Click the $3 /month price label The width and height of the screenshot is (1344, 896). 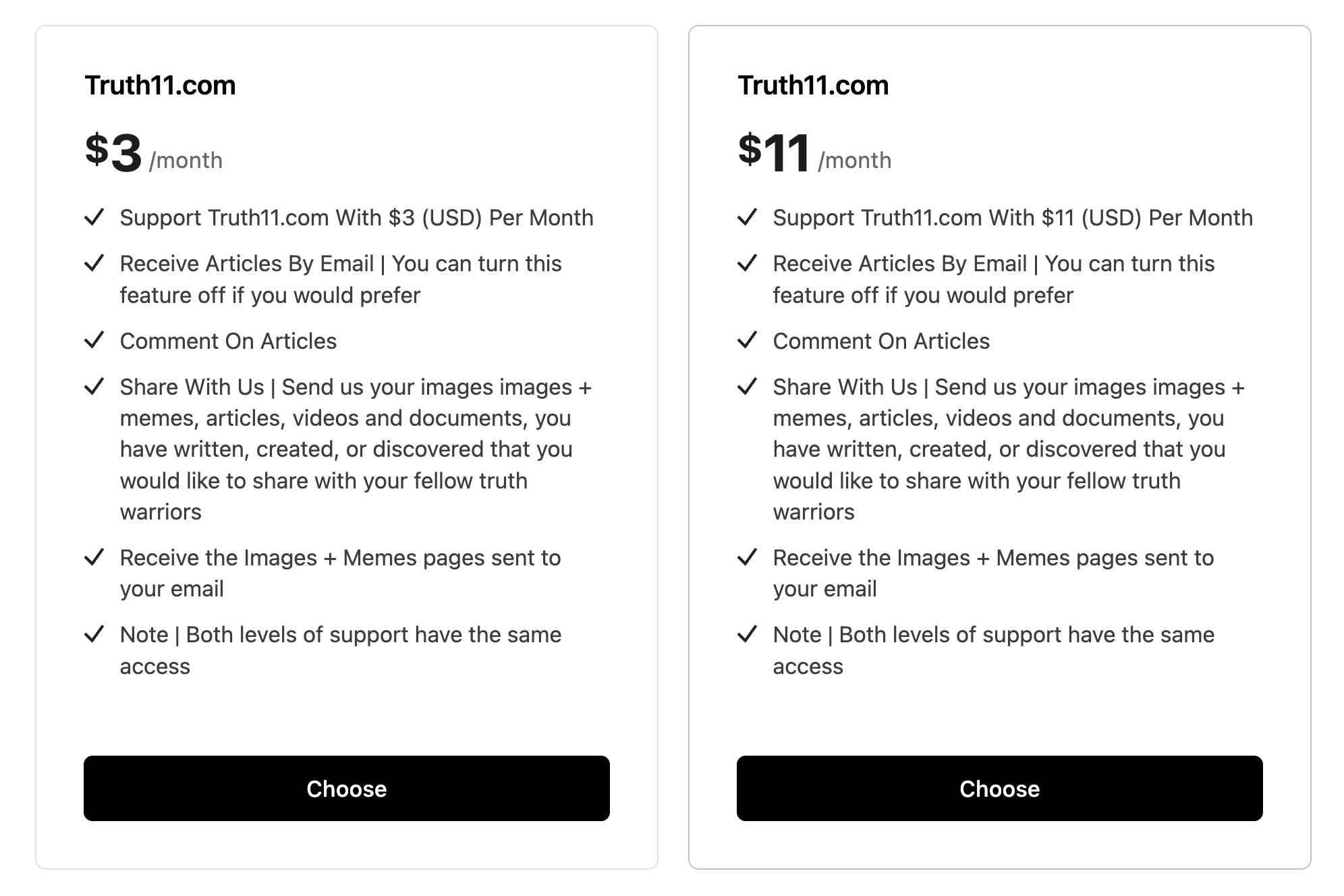pyautogui.click(x=154, y=153)
